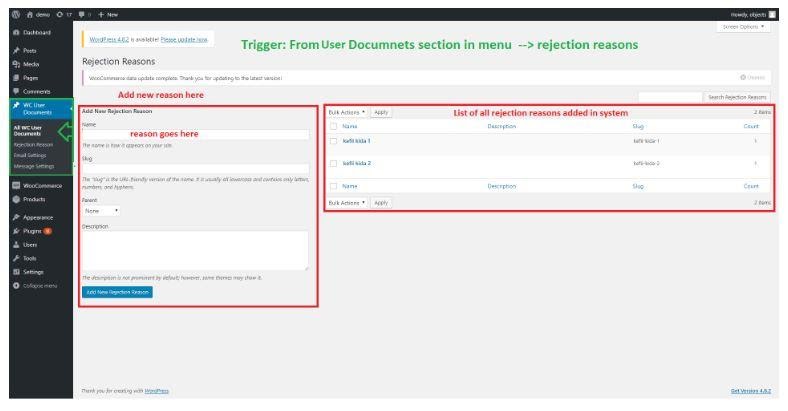Open the WordPress 4.8.2 available link

pyautogui.click(x=109, y=40)
